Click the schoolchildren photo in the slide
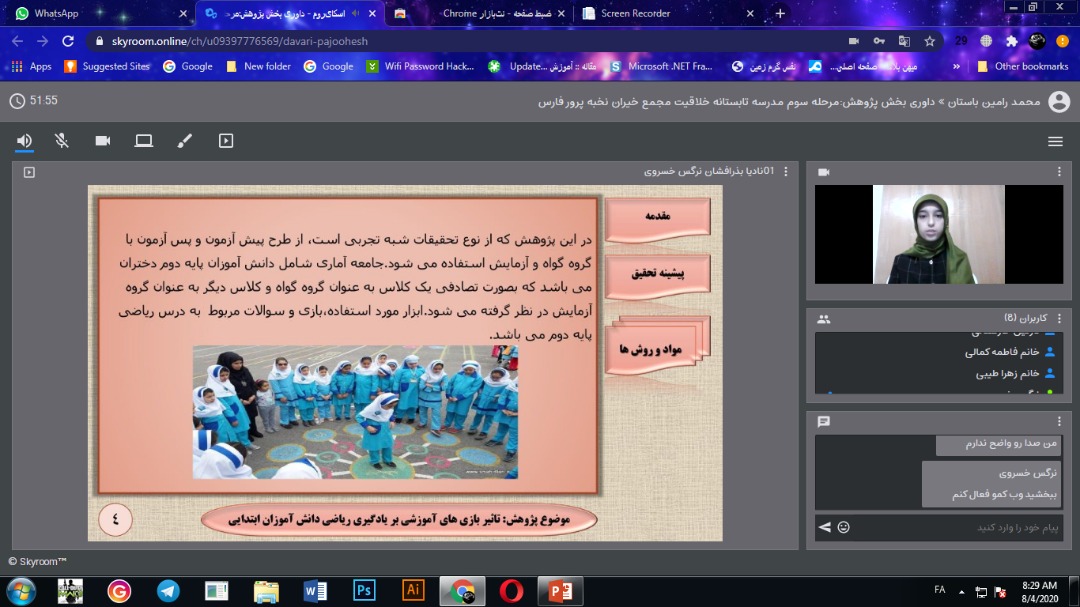Image resolution: width=1080 pixels, height=607 pixels. tap(355, 412)
